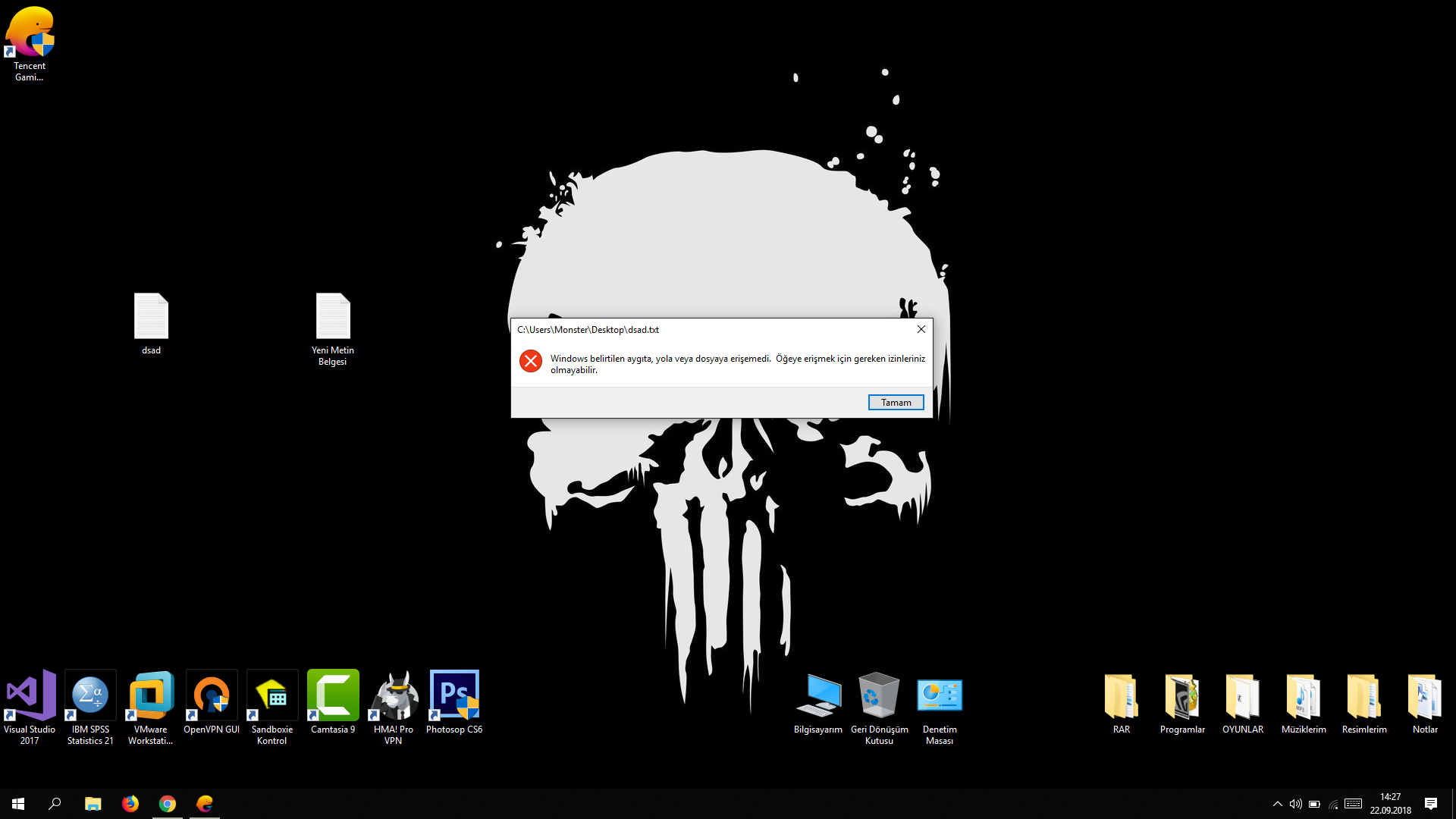Select the HMA! Pro VPN shortcut
This screenshot has height=819, width=1456.
(394, 707)
